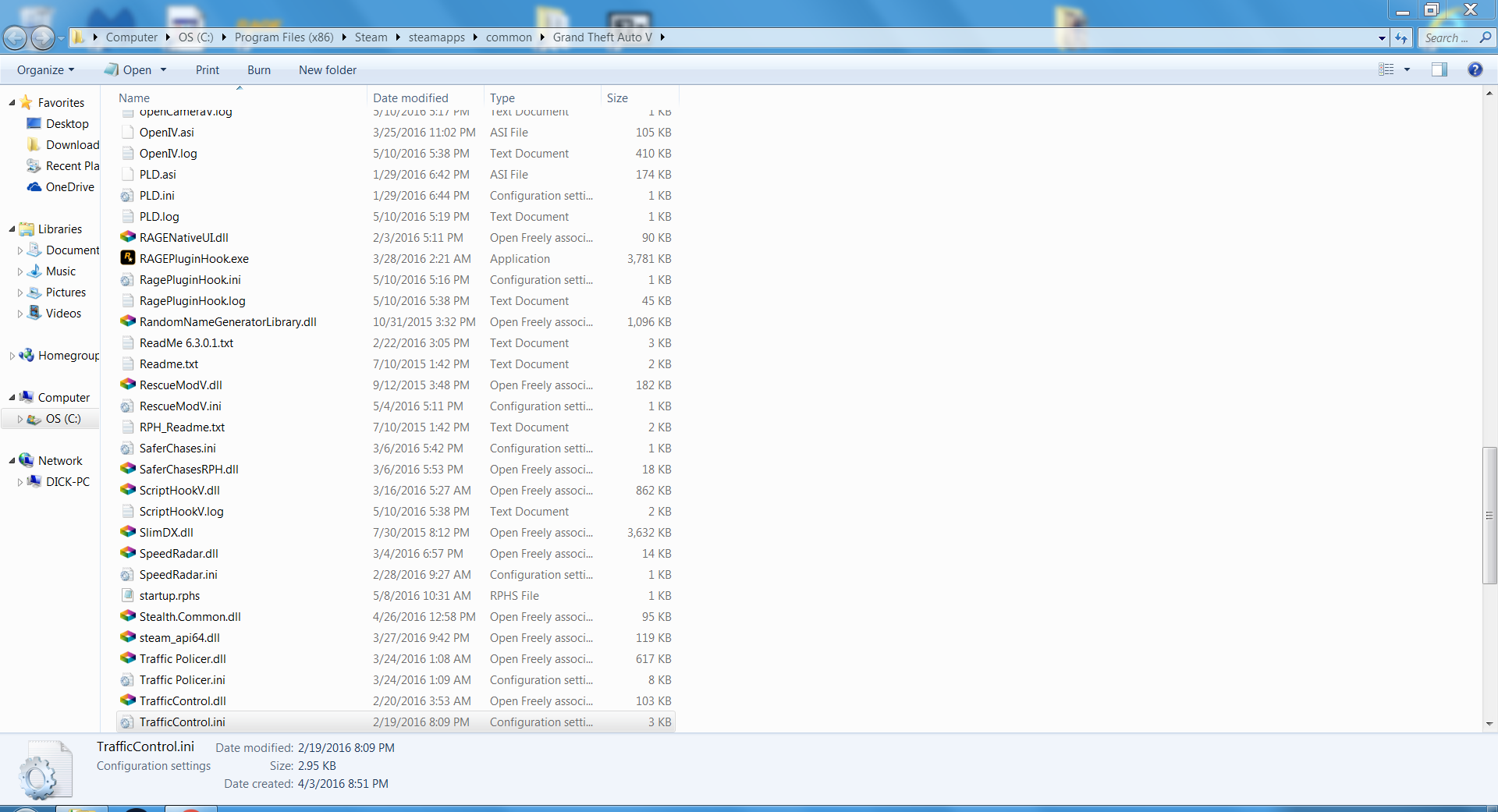Select the SlimDX.dll file icon
This screenshot has width=1498, height=812.
(x=128, y=531)
